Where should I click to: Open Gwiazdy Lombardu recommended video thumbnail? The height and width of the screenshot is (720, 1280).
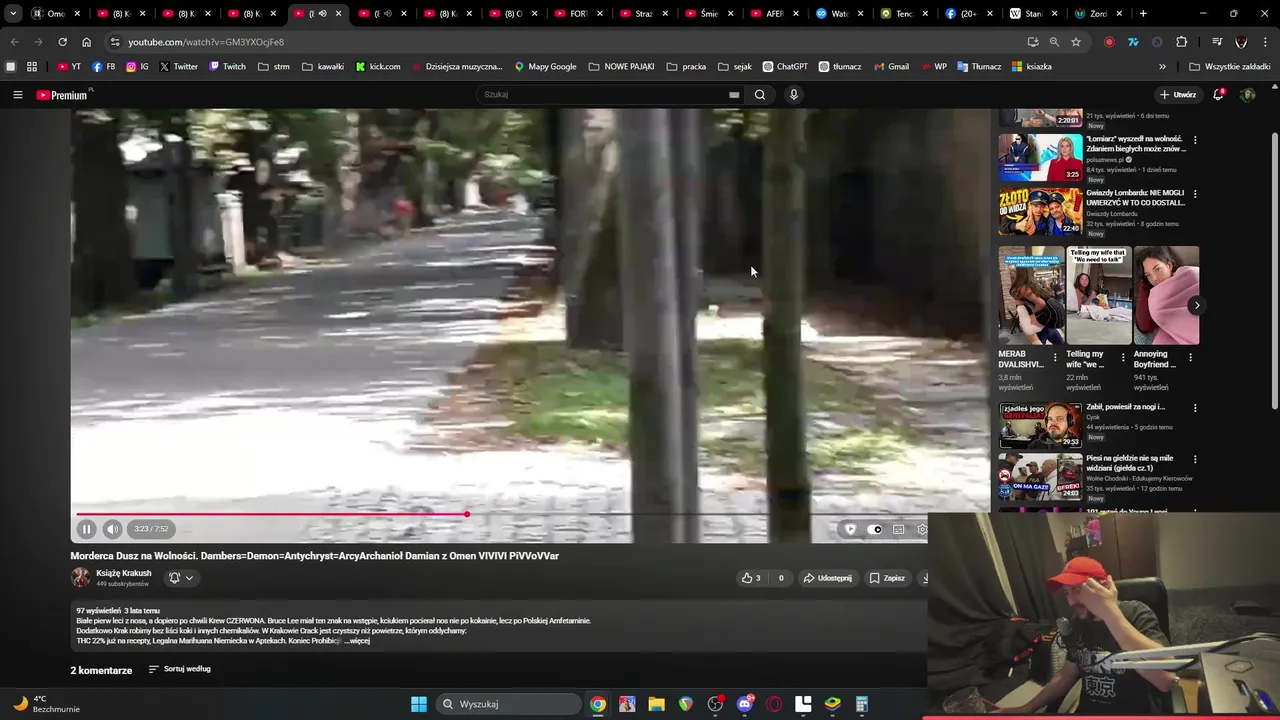(1040, 212)
